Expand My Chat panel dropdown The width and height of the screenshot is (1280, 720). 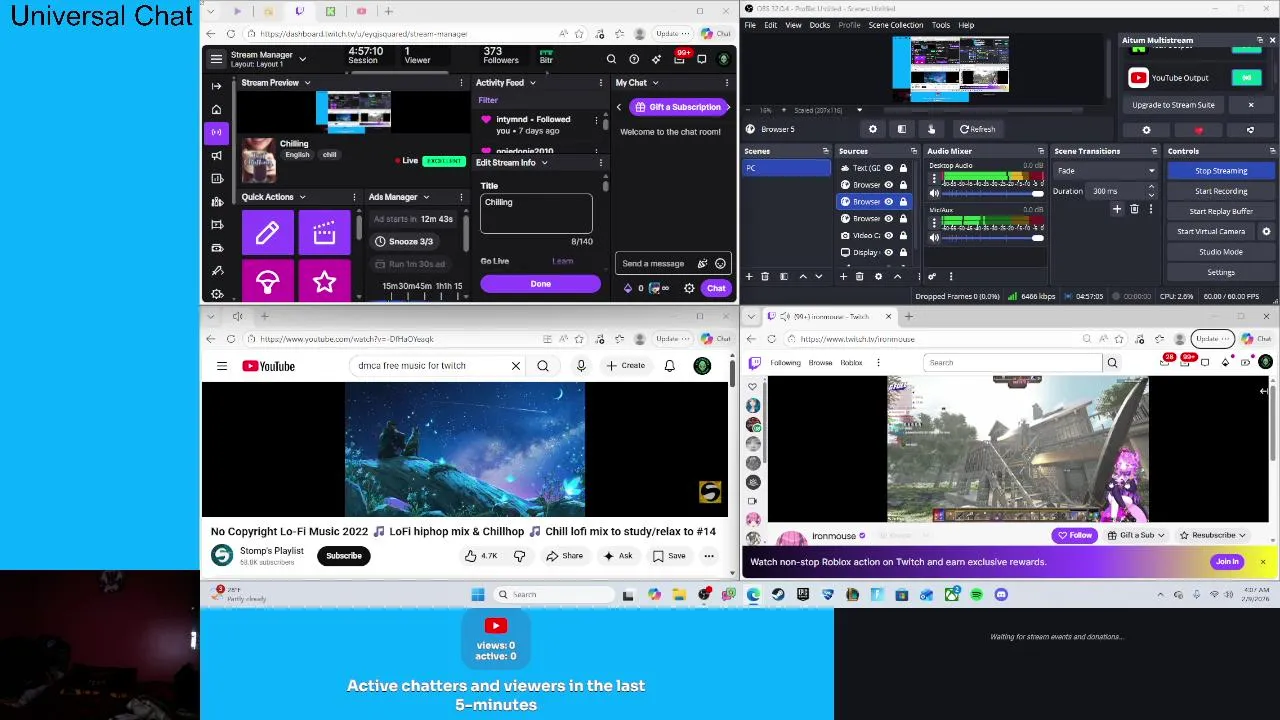(x=655, y=83)
